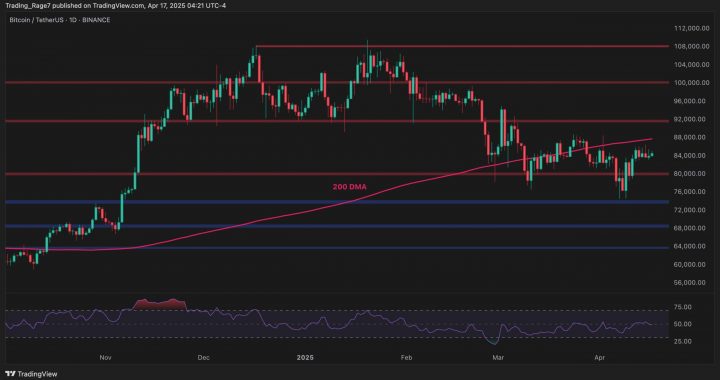Click the Dec label on time axis
This screenshot has height=380, width=720.
point(204,357)
